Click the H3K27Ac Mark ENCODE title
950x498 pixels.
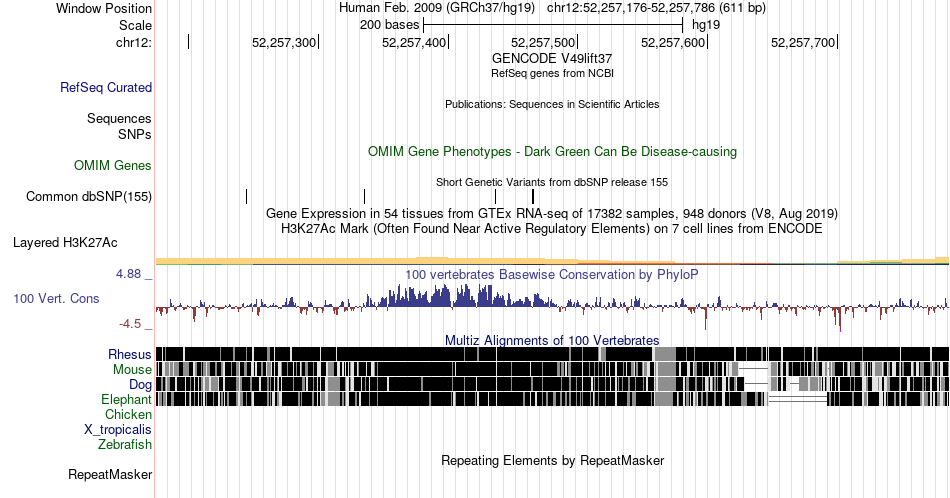pyautogui.click(x=552, y=228)
